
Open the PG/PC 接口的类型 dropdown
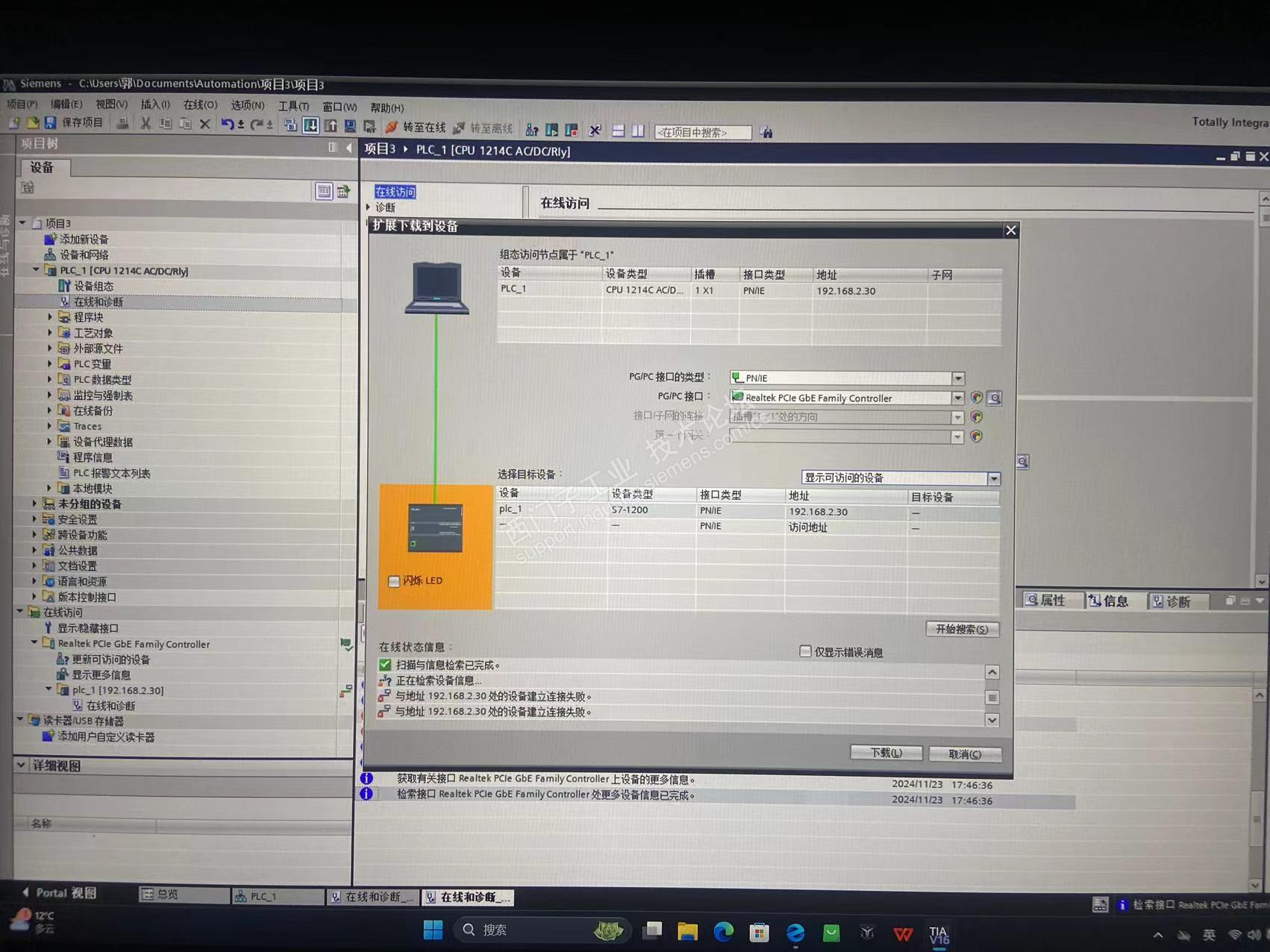tap(958, 378)
